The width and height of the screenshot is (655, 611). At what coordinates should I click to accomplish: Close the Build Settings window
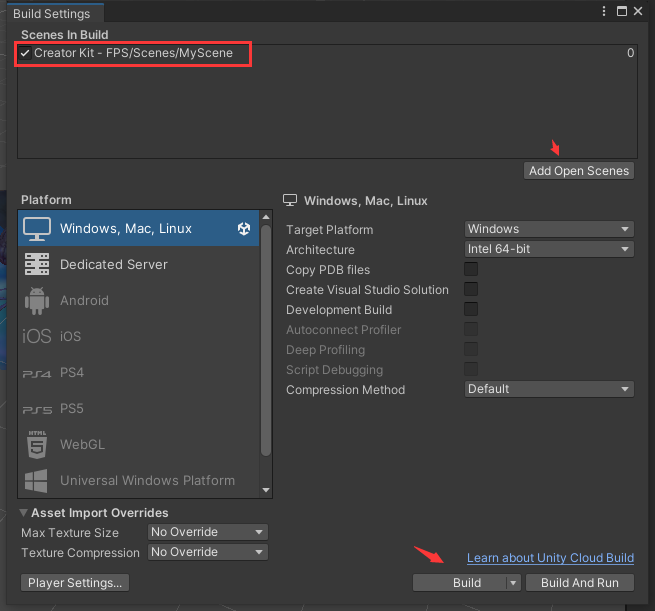[638, 11]
